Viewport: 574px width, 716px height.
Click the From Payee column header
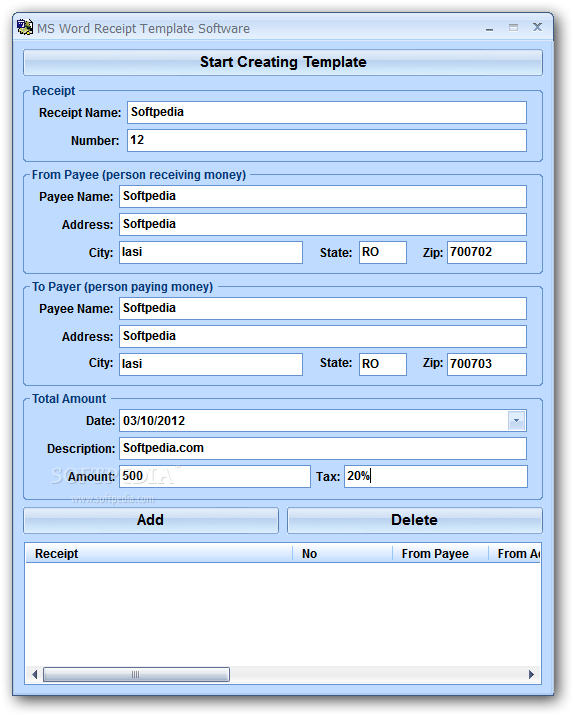pyautogui.click(x=440, y=553)
